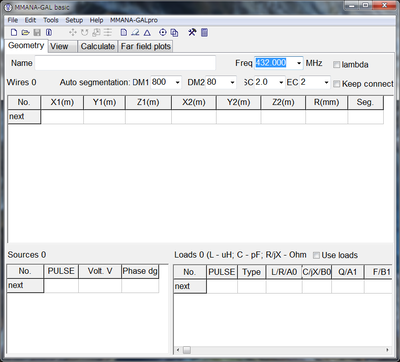The height and width of the screenshot is (362, 400).
Task: Enable the Use loads checkbox
Action: (316, 256)
